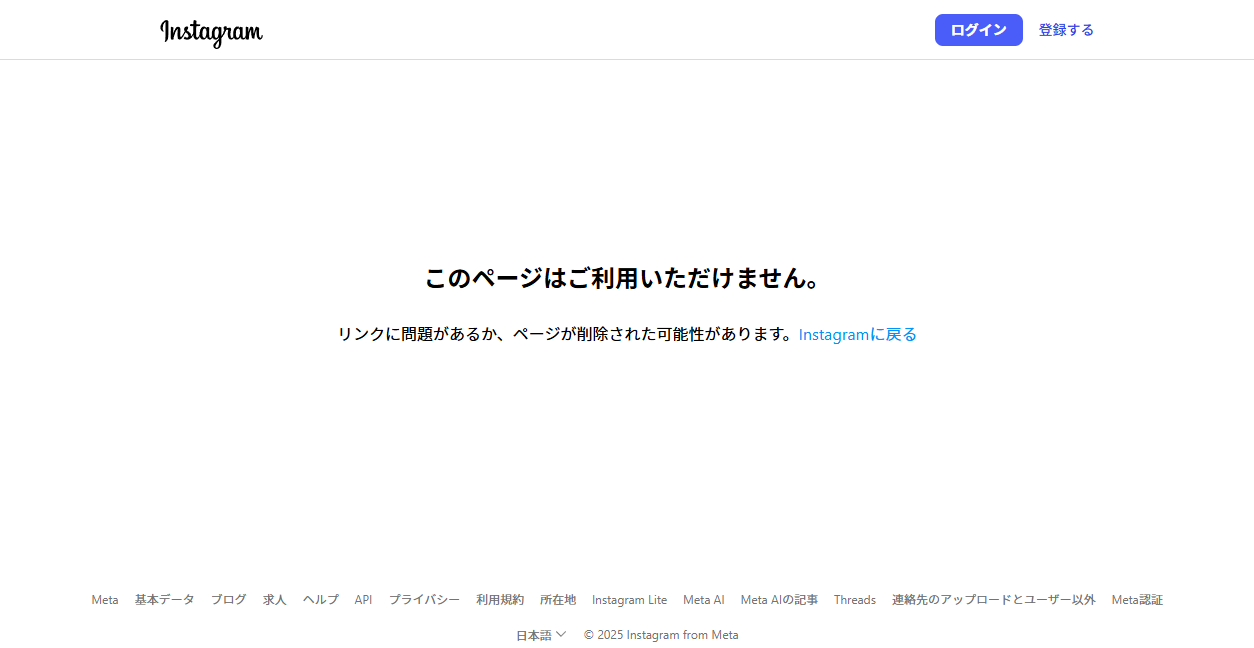Click the 求人 footer link
Viewport: 1254px width, 648px height.
[273, 599]
